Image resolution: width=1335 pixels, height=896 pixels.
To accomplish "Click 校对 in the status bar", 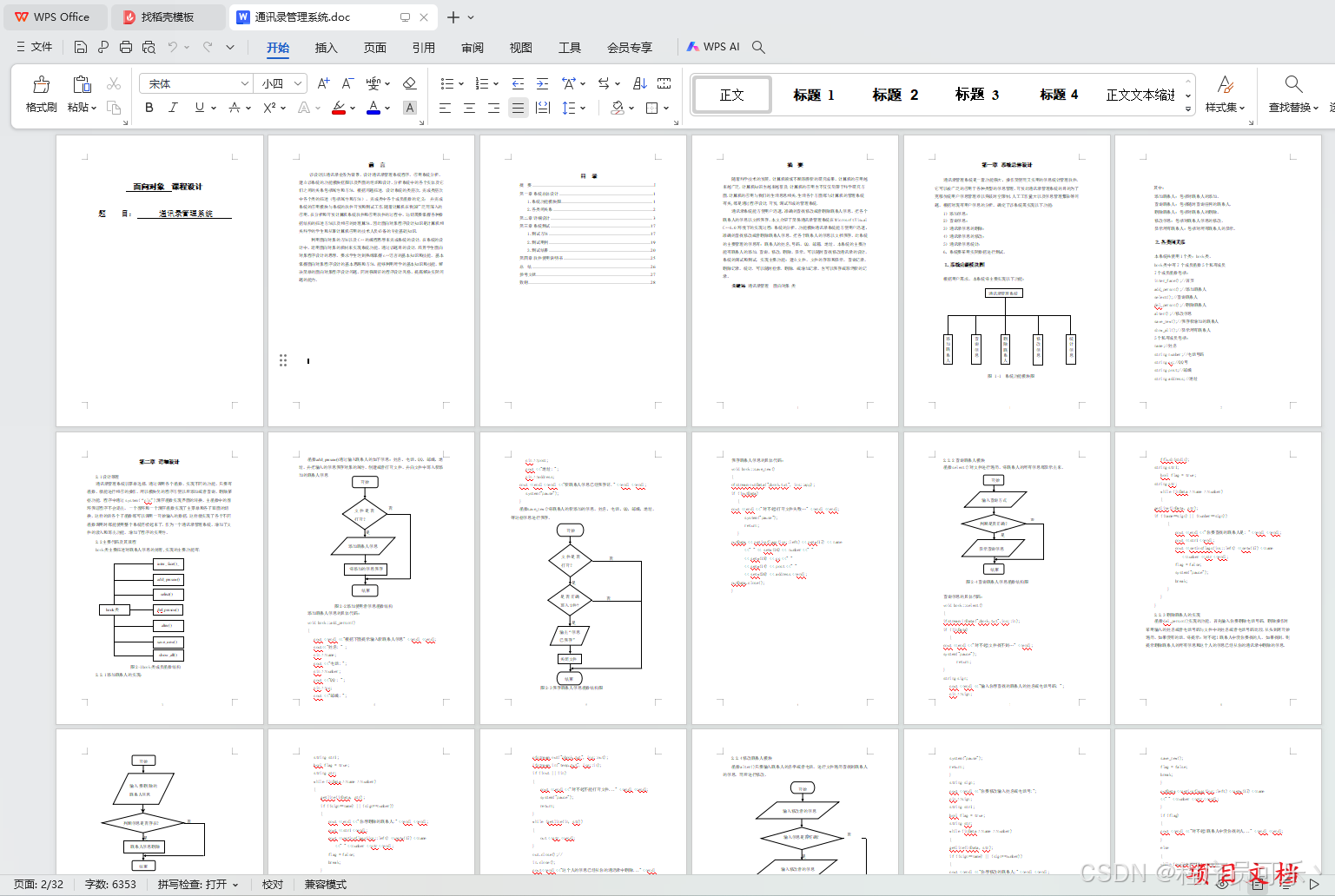I will click(x=273, y=885).
